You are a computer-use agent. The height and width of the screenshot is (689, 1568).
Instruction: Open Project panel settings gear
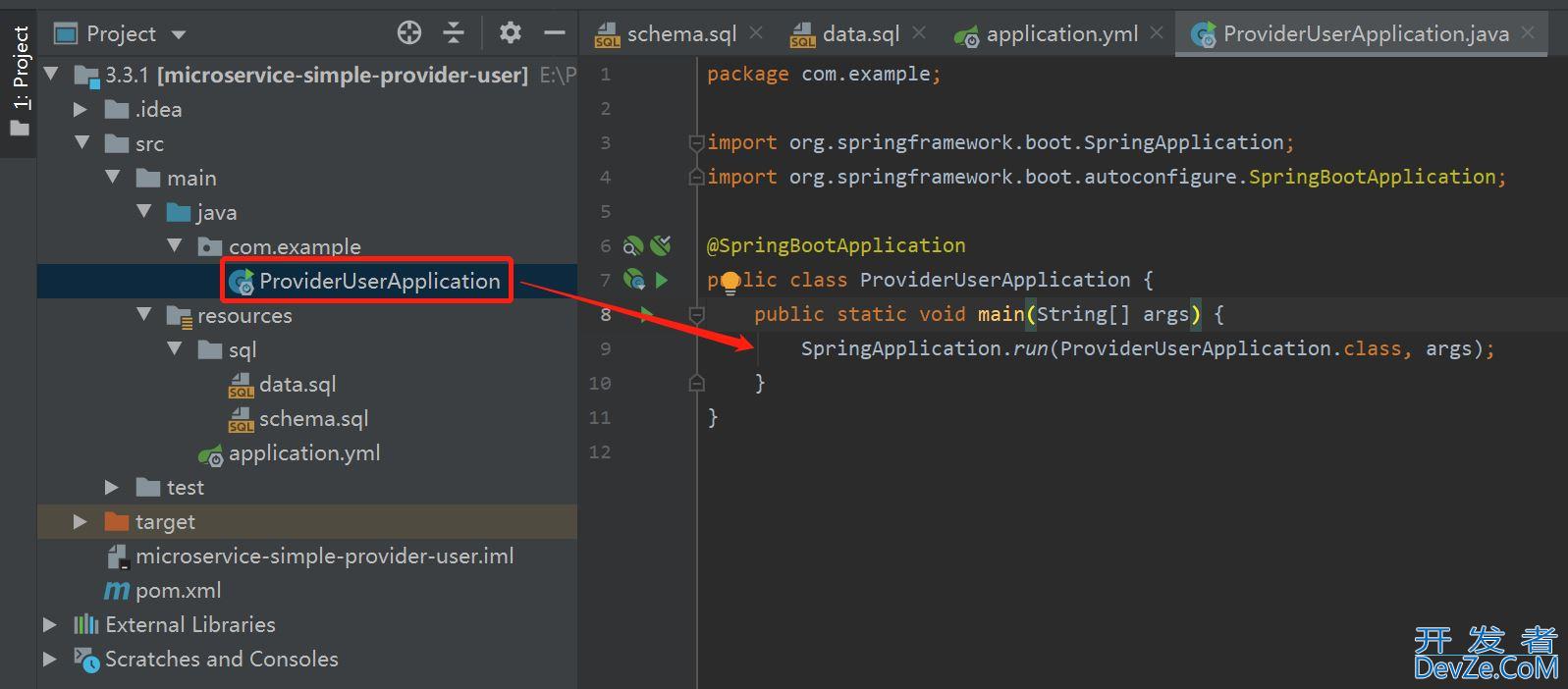(510, 33)
